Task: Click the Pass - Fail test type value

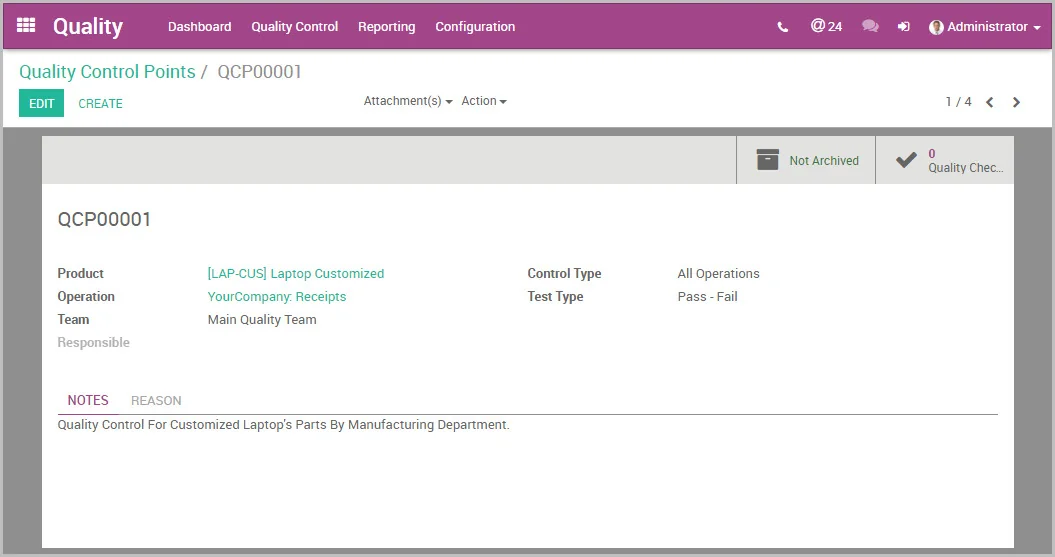Action: 707,297
